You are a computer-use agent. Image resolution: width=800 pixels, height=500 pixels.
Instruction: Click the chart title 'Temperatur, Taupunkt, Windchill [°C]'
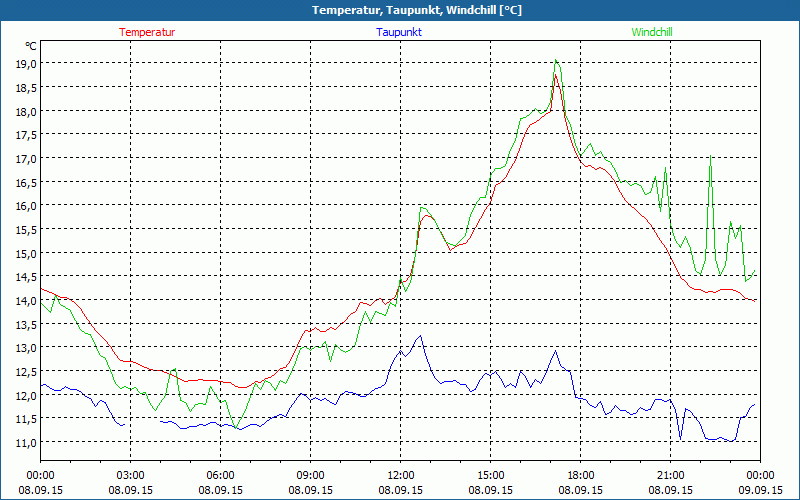click(x=417, y=10)
